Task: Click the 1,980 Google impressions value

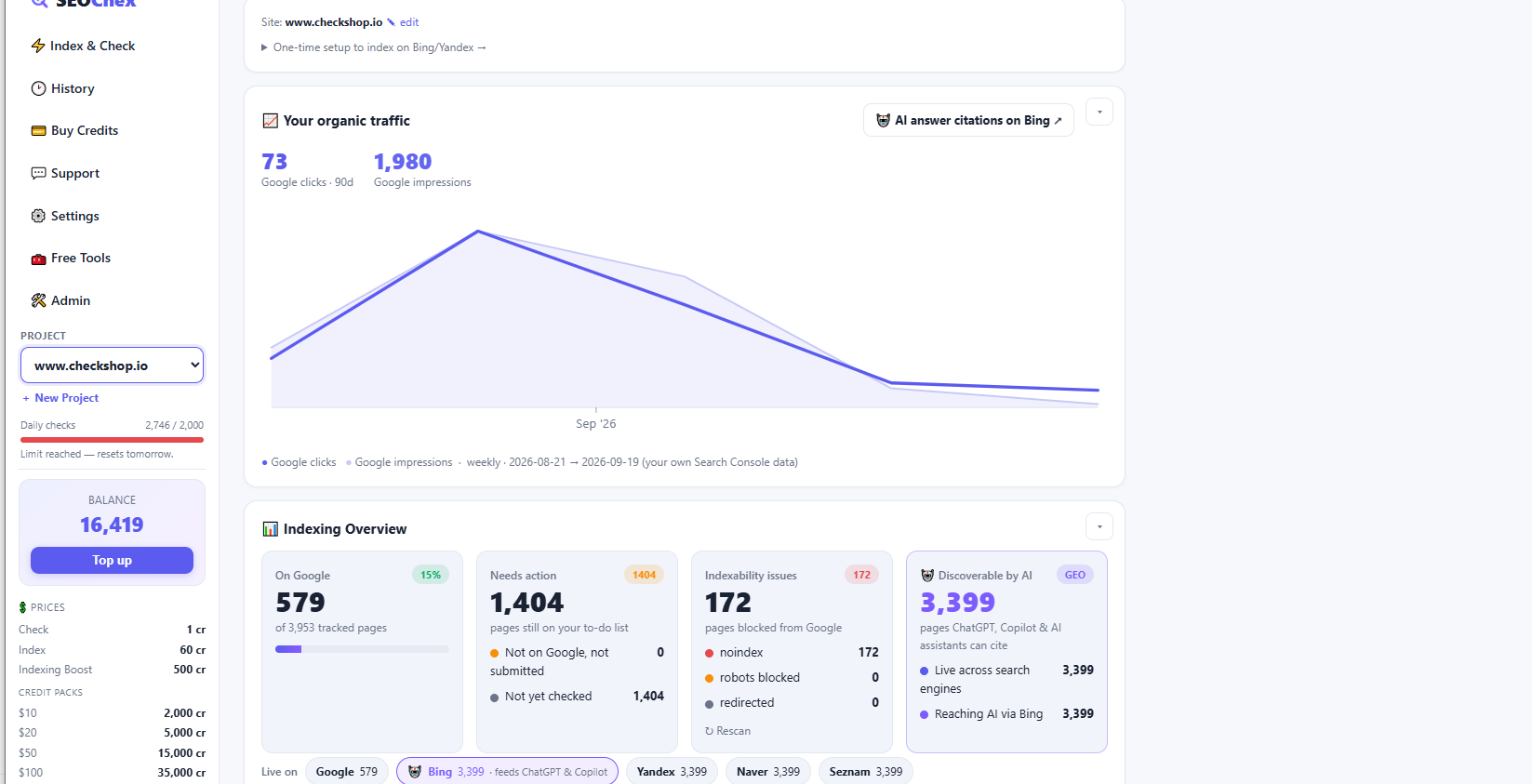Action: tap(403, 162)
